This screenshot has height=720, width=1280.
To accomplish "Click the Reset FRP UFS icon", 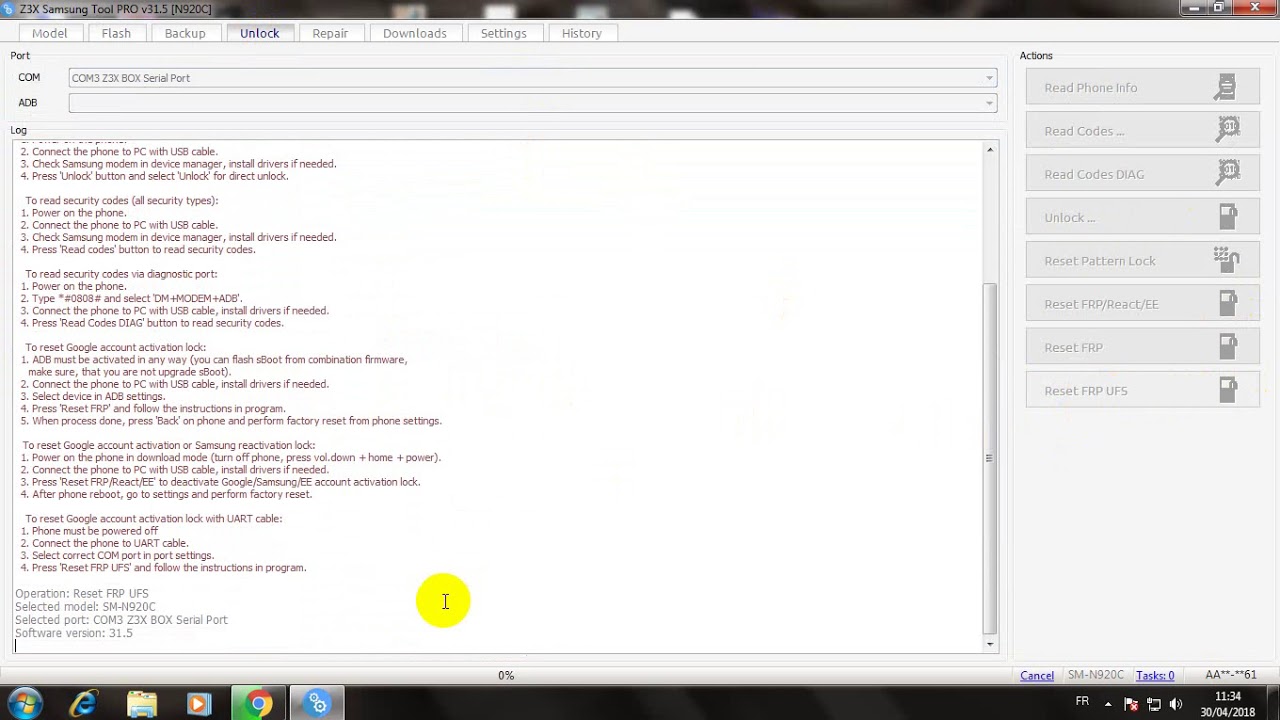I will point(1228,390).
